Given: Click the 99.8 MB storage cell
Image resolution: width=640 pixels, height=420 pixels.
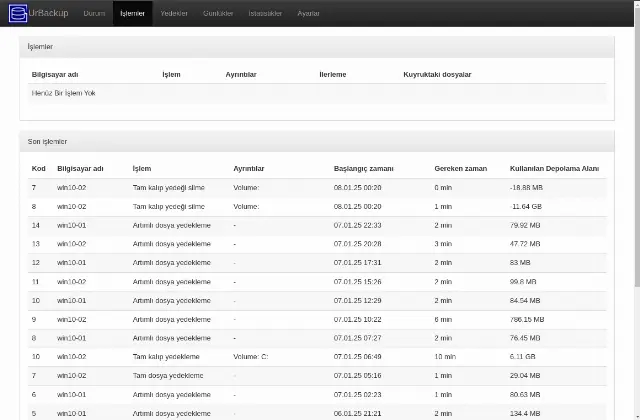Looking at the screenshot, I should click(523, 282).
